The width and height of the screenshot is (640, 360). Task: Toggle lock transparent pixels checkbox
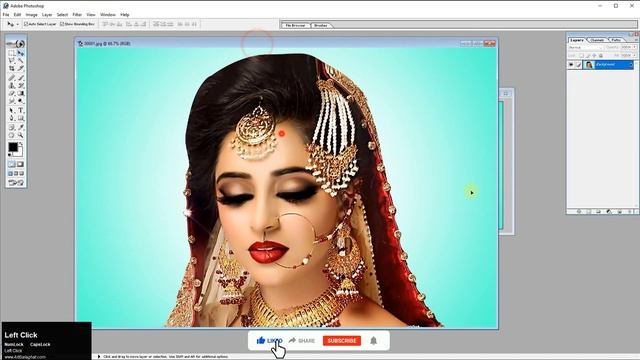tap(581, 55)
